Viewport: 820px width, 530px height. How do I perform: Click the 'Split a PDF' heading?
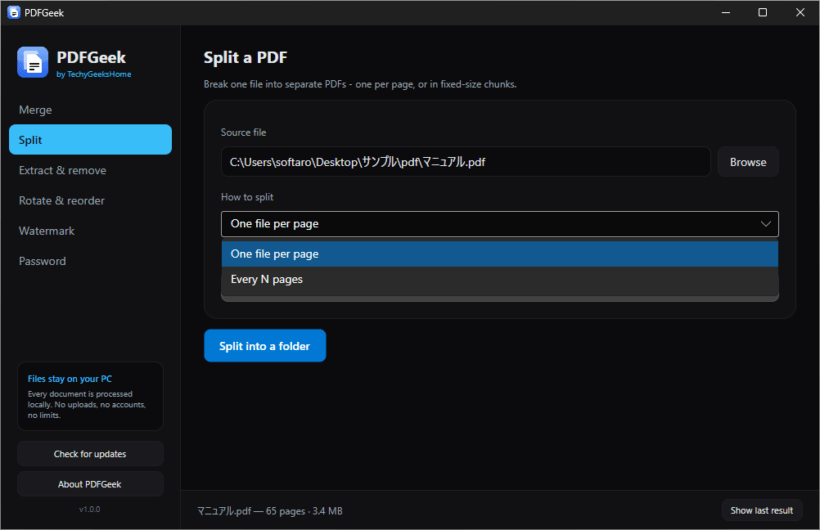point(245,57)
